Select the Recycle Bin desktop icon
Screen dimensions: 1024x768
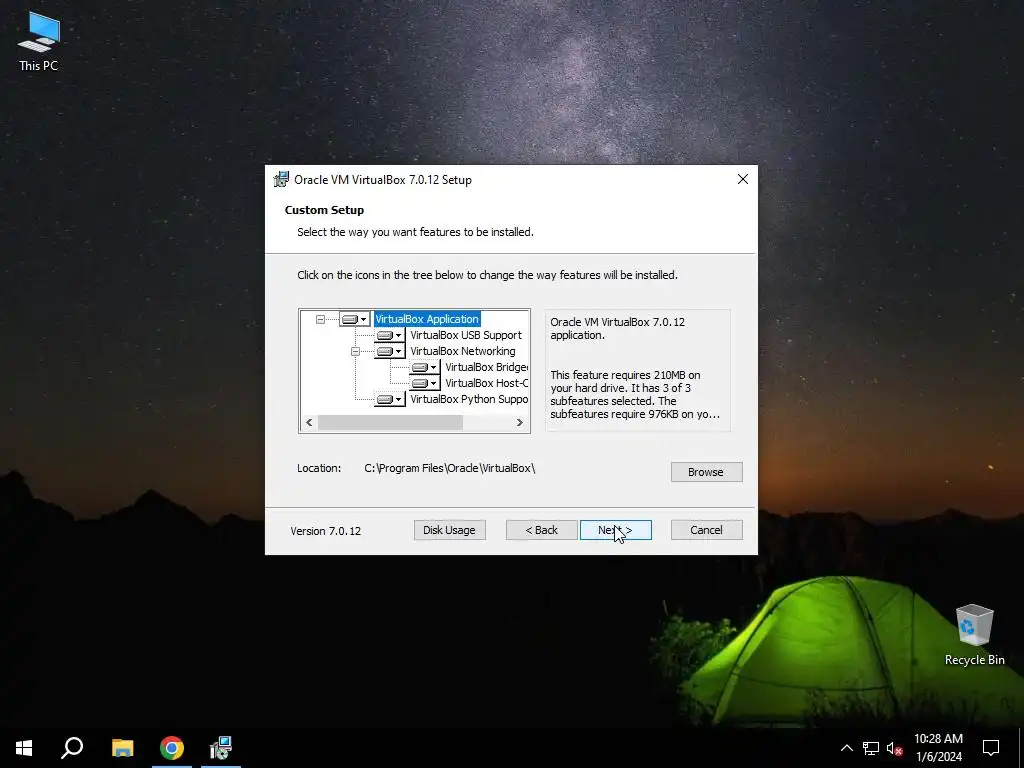pos(974,635)
